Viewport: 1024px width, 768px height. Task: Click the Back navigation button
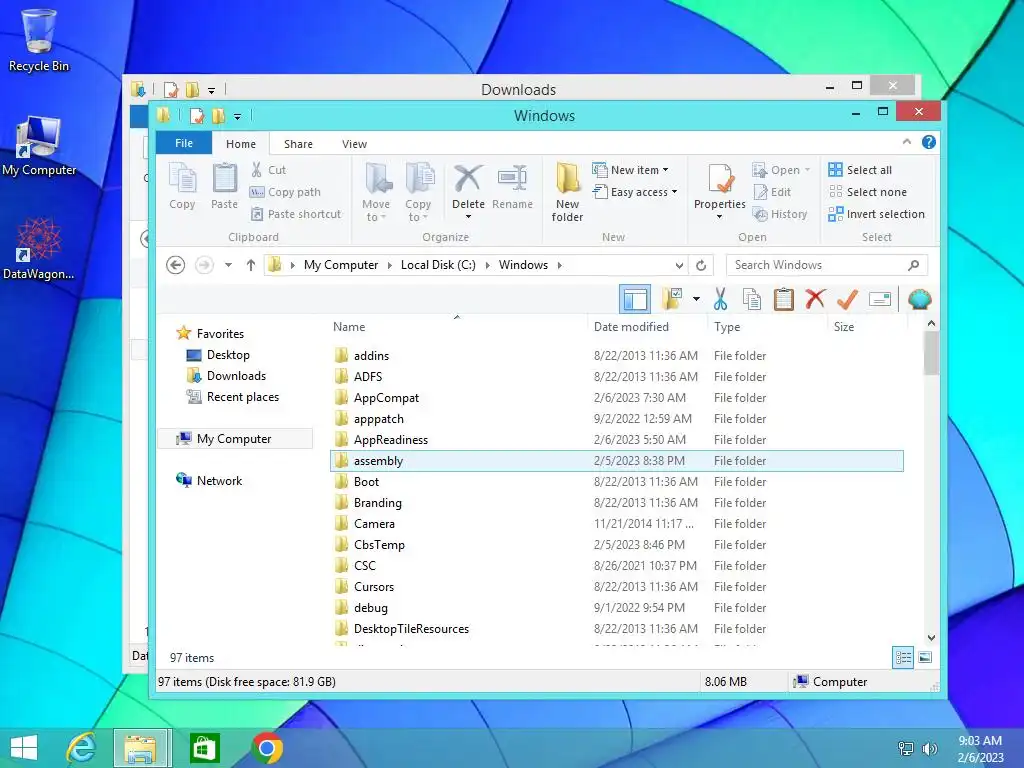pos(176,265)
